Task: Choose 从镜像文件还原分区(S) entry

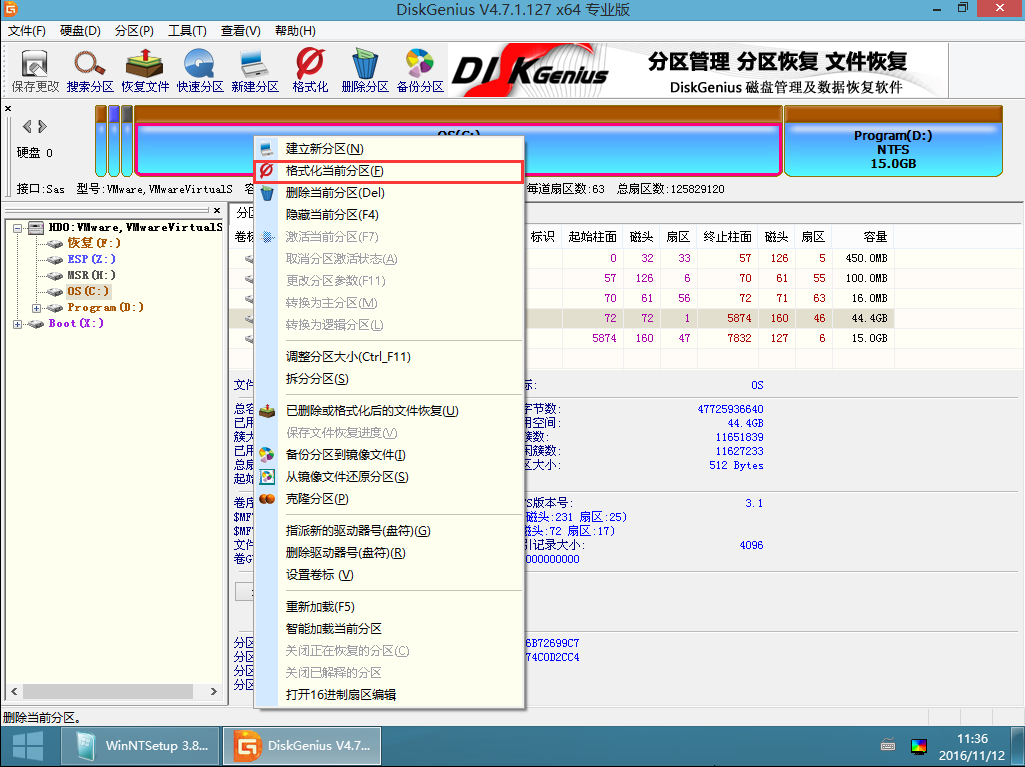Action: (390, 477)
